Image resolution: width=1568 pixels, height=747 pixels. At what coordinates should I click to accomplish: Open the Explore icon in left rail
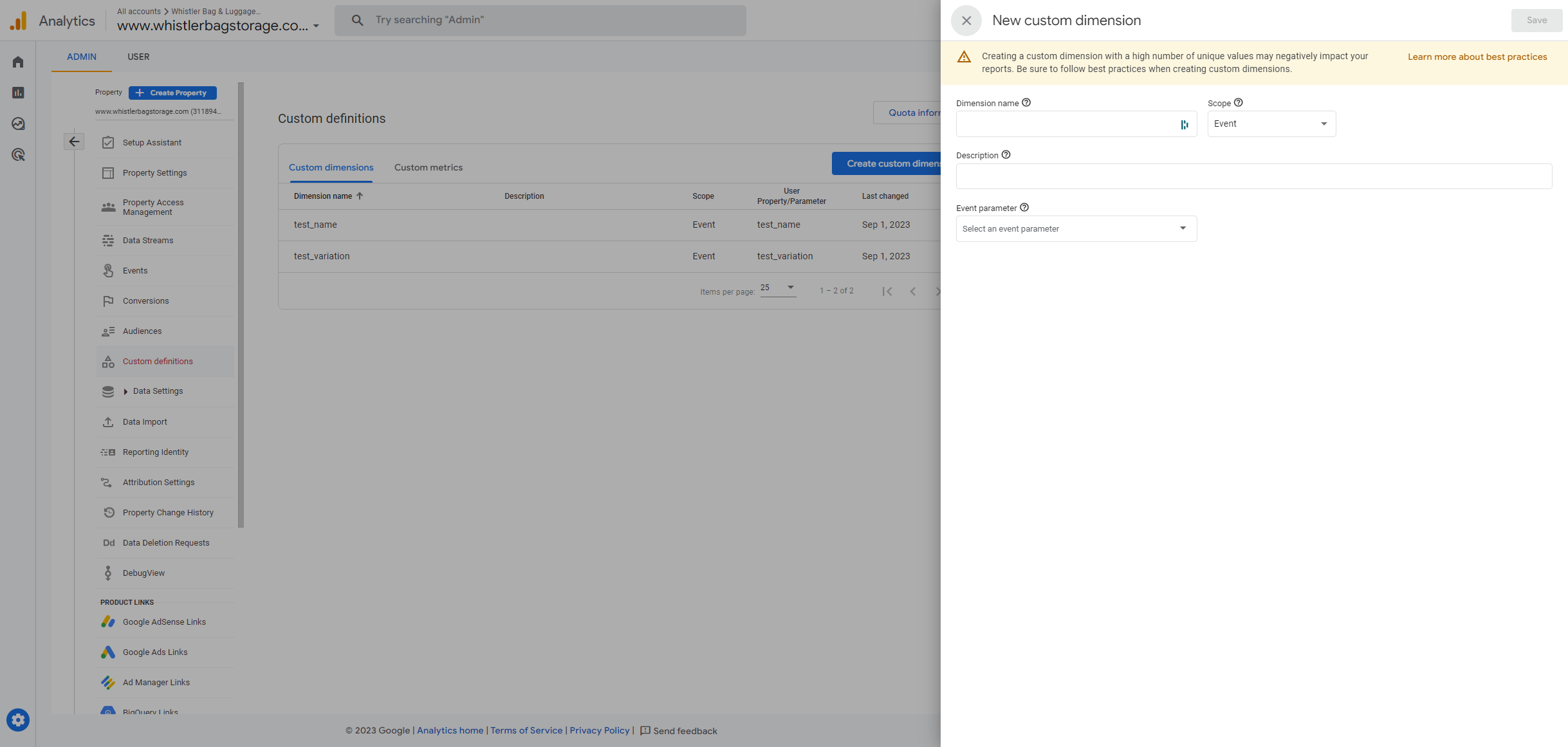point(18,124)
